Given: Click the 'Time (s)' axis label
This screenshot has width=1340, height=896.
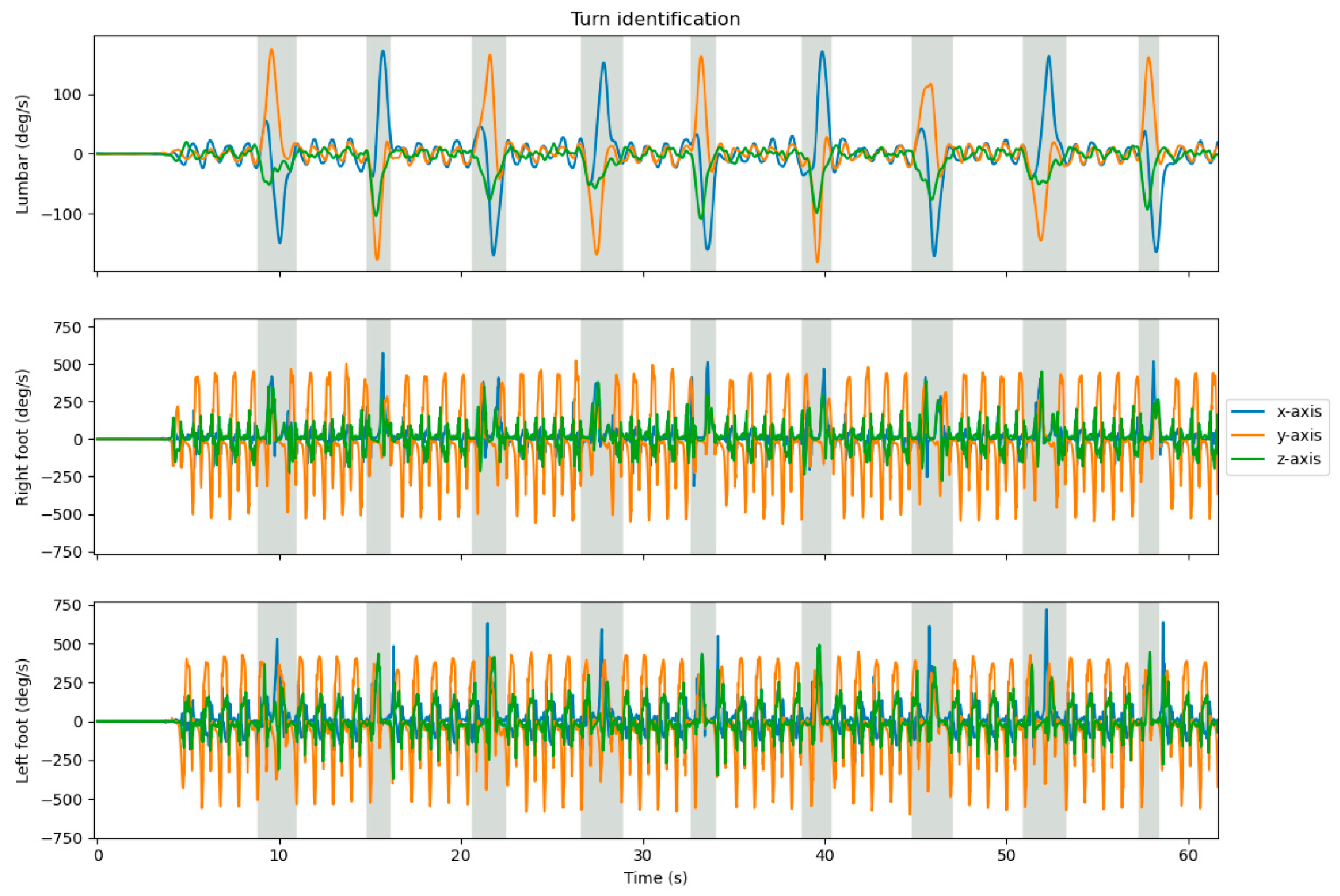Looking at the screenshot, I should click(x=655, y=878).
